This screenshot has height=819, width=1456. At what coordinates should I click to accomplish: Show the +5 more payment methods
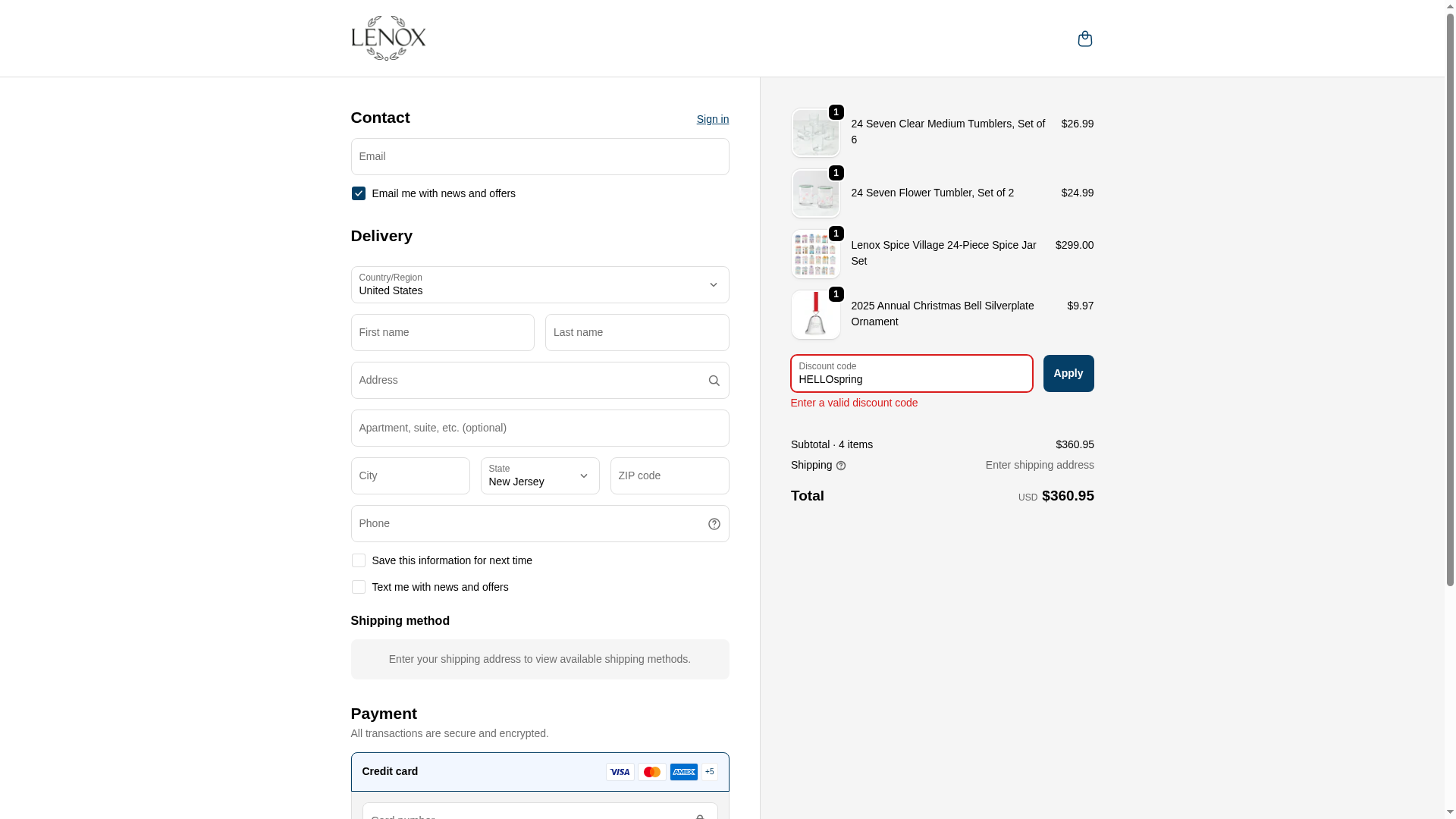point(710,772)
